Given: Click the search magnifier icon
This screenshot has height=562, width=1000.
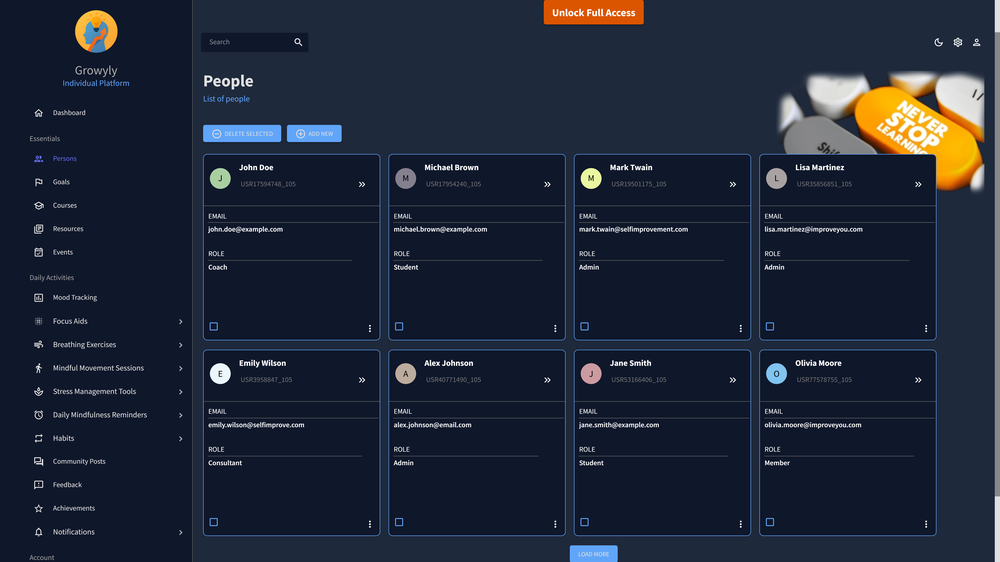Looking at the screenshot, I should point(298,42).
